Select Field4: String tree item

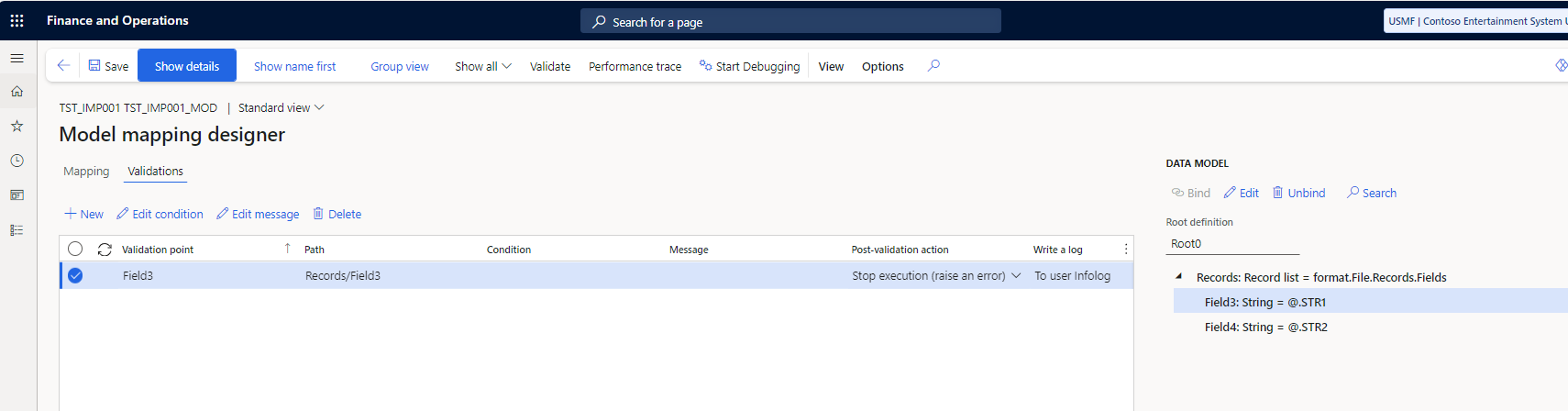(x=1265, y=327)
